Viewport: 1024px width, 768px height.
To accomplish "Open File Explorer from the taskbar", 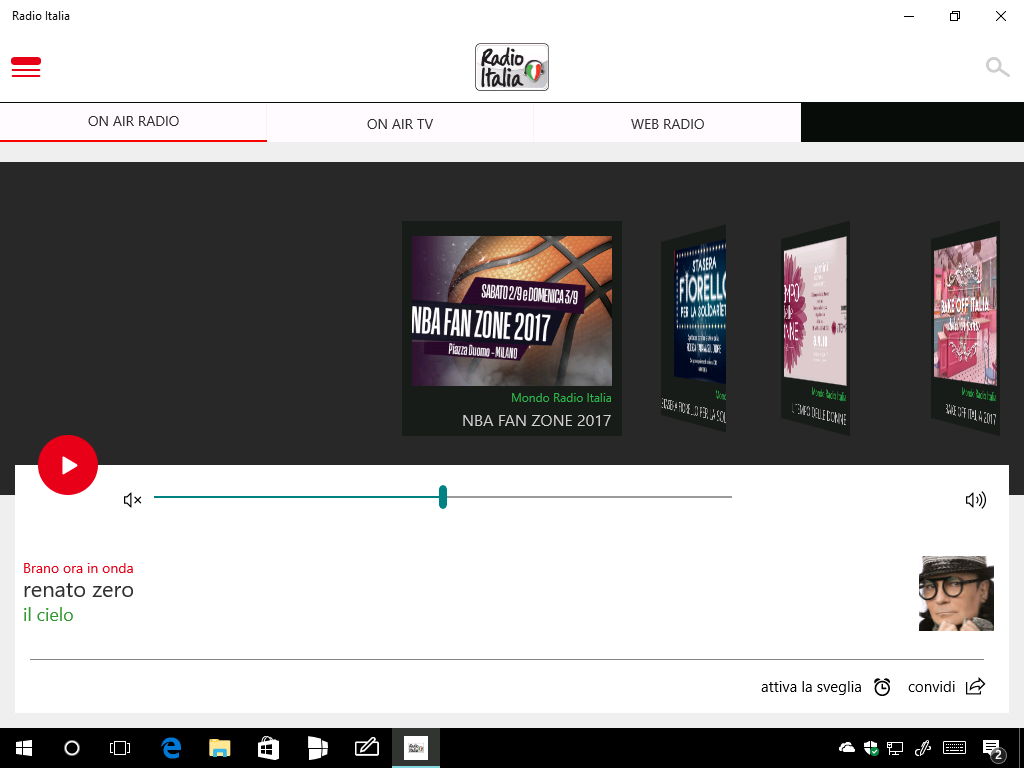I will pos(219,748).
